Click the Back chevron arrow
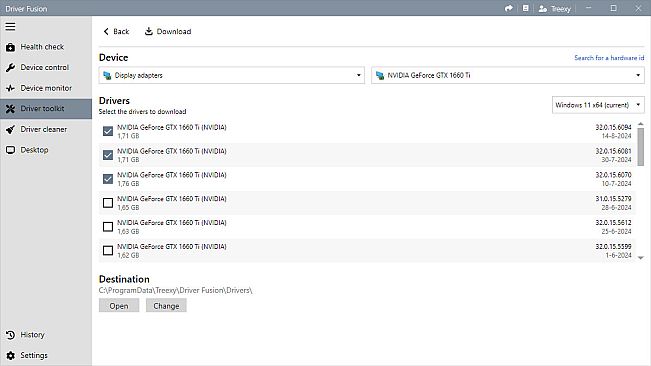 click(106, 32)
